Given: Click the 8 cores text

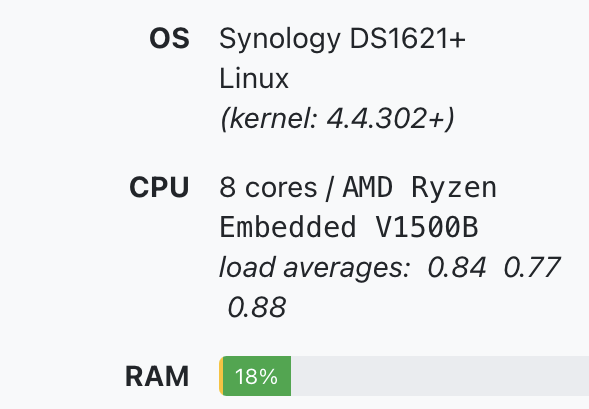Looking at the screenshot, I should click(268, 187).
